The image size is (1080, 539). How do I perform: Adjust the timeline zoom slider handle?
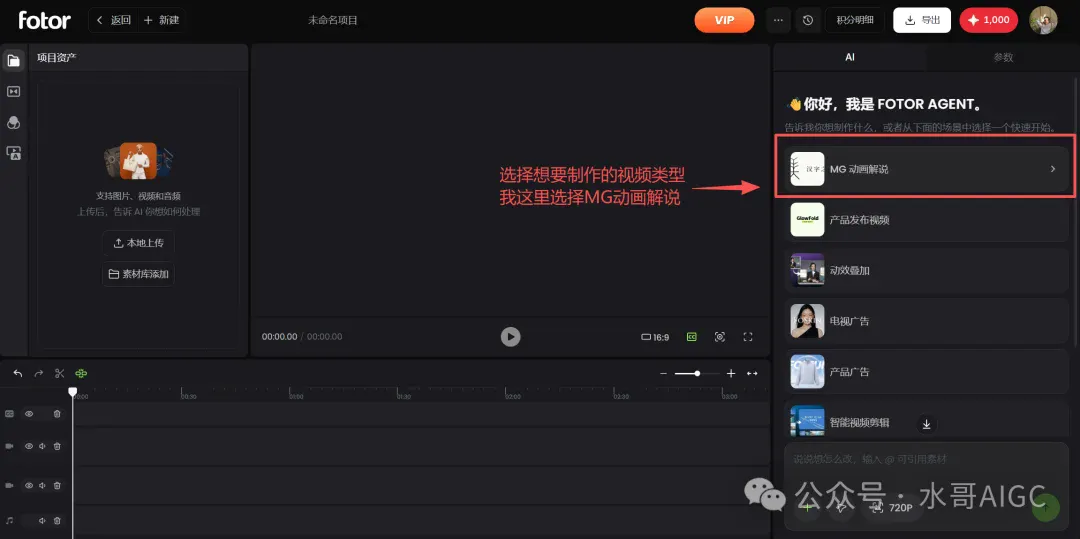coord(697,373)
